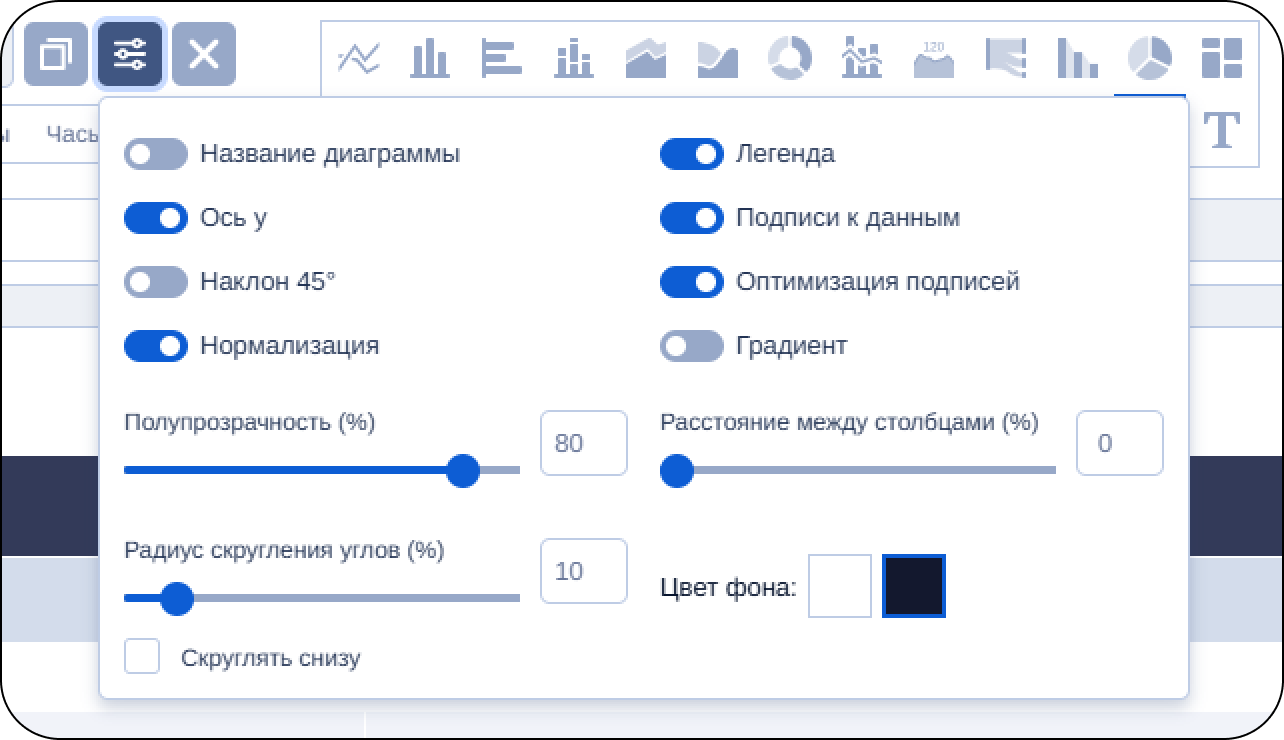Pick the donut chart type
This screenshot has height=740, width=1284.
pos(789,59)
